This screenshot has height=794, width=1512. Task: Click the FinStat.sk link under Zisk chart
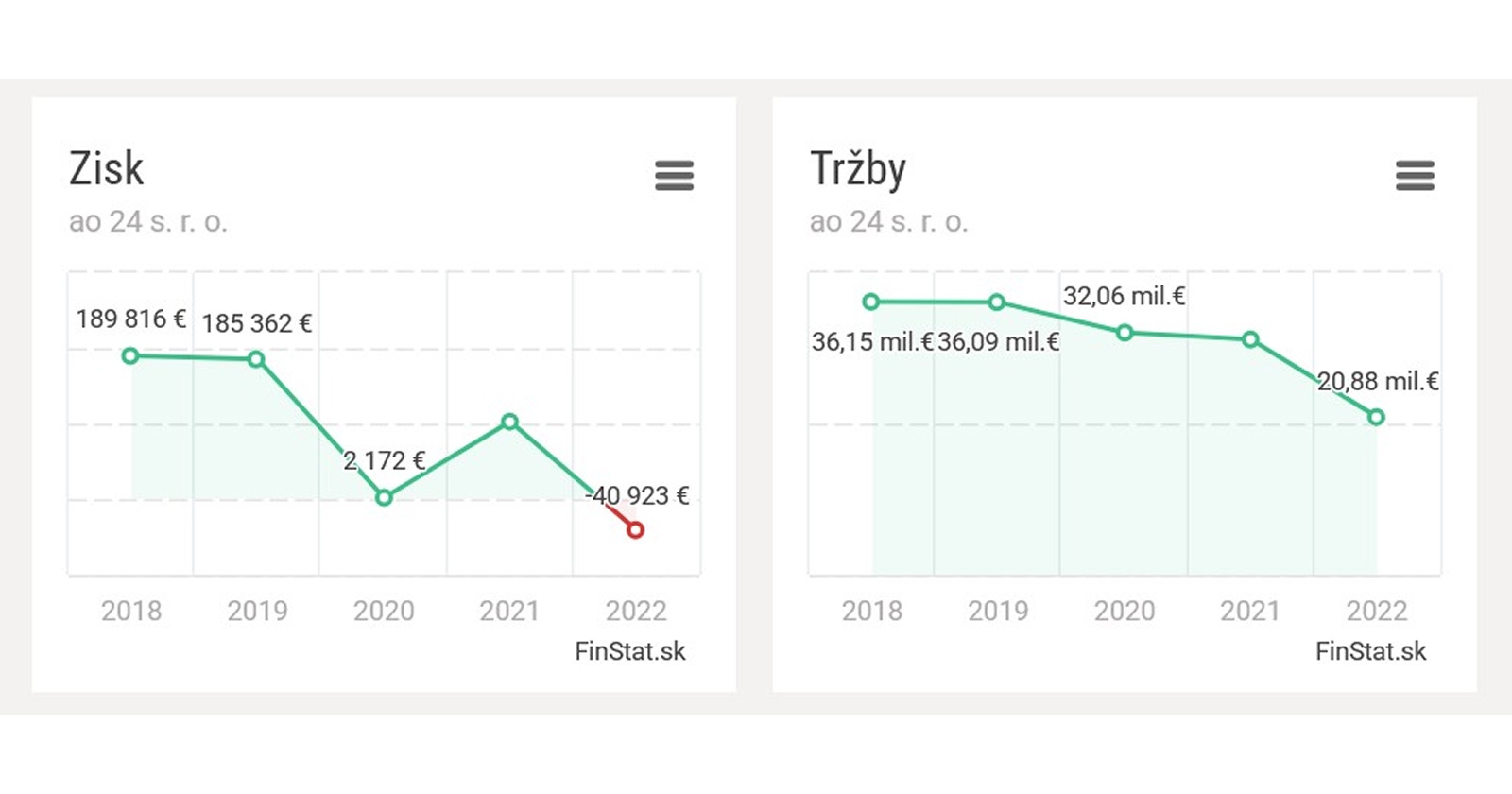[x=630, y=651]
